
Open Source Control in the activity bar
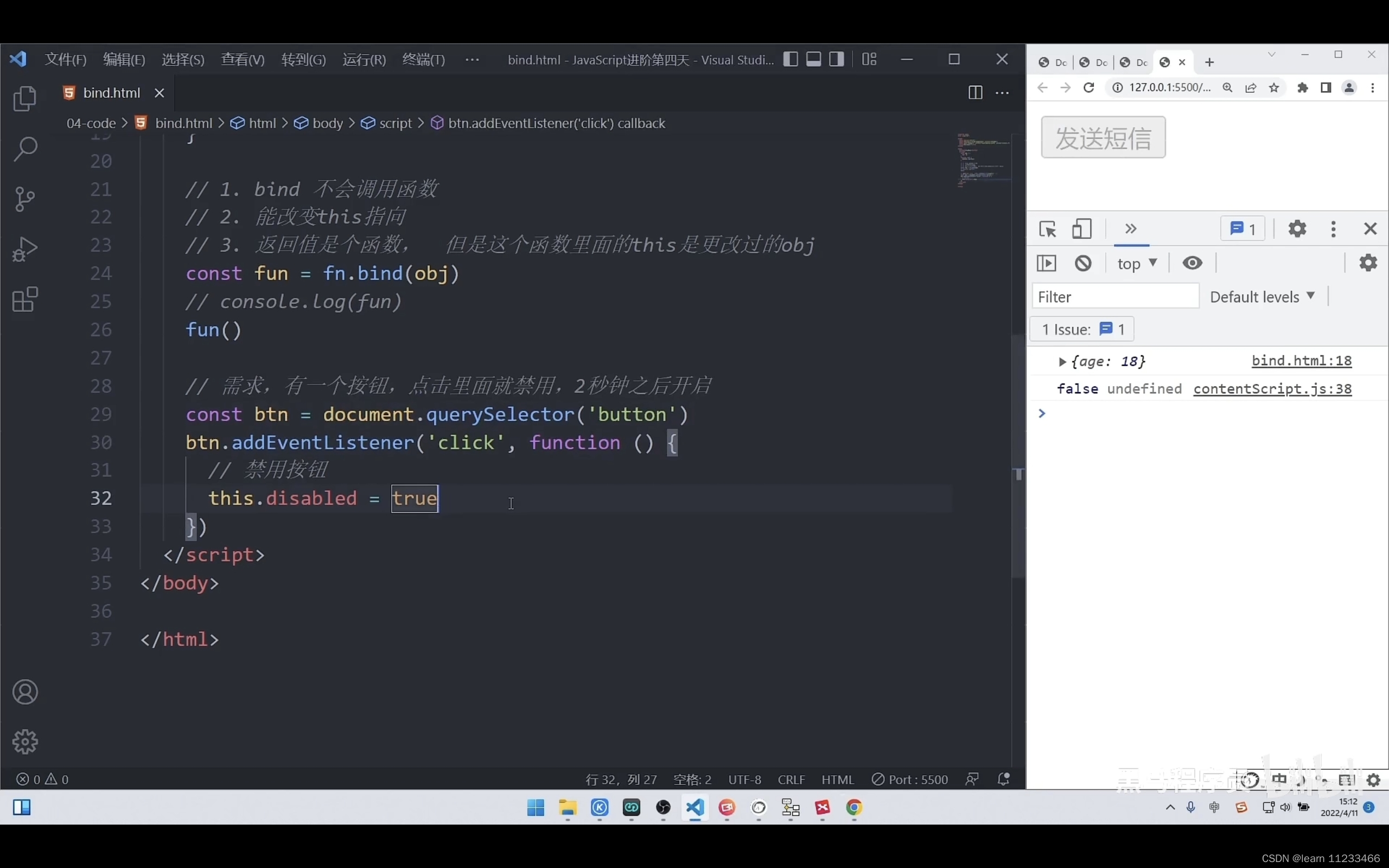[24, 199]
